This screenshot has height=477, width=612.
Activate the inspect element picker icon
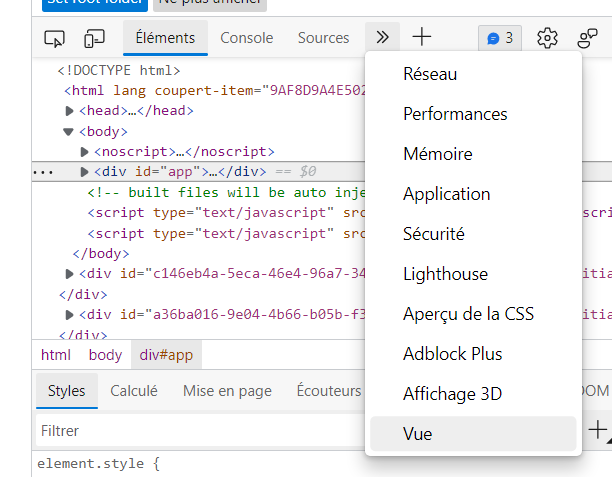(x=54, y=38)
